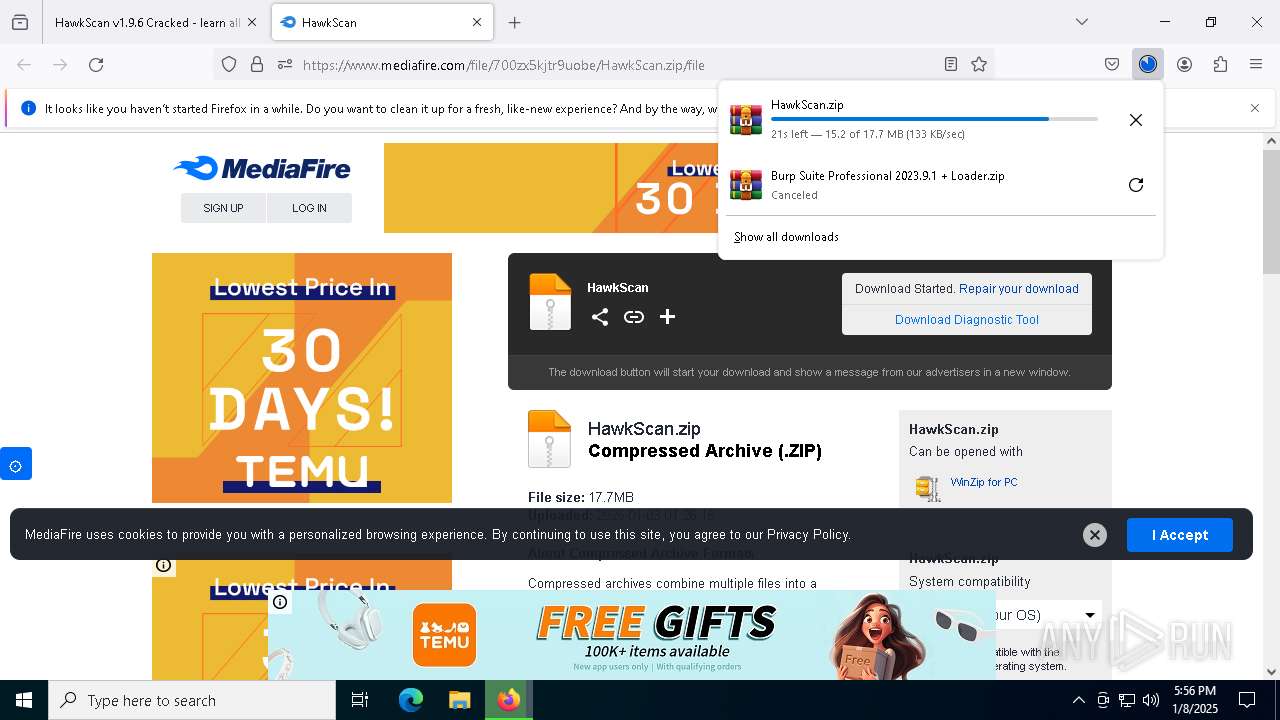This screenshot has height=720, width=1280.
Task: Close the HawkScan MediaFire tab
Action: tap(477, 22)
